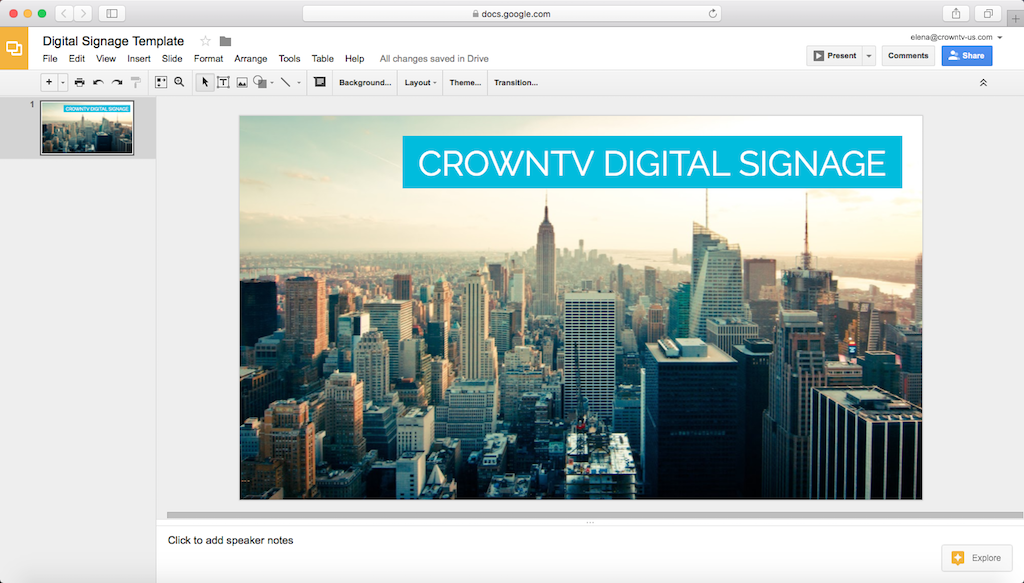
Task: Click the CROWNTV DIGITAL SIGNAGE title box
Action: [652, 162]
